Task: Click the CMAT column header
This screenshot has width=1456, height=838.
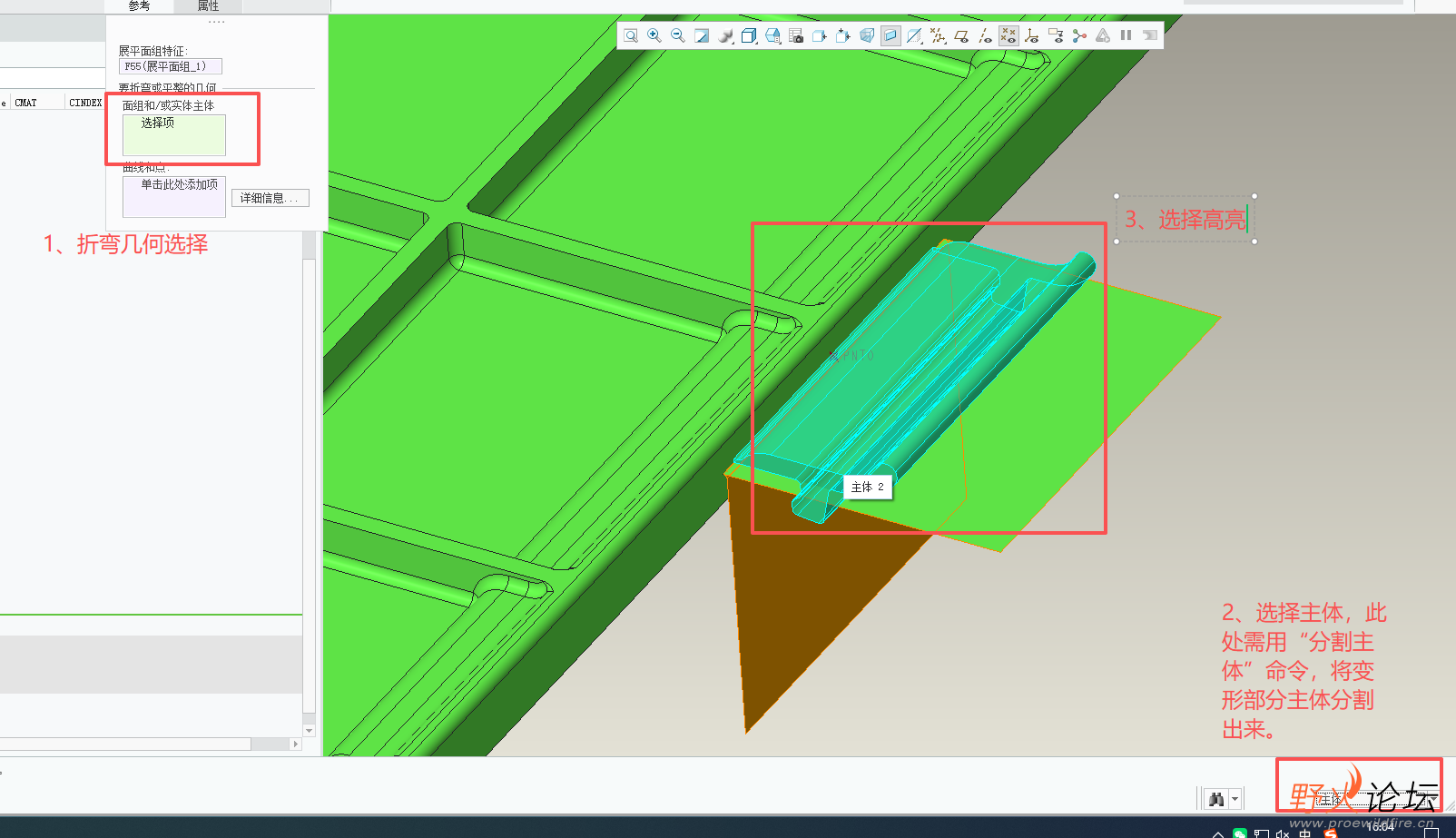Action: (25, 103)
